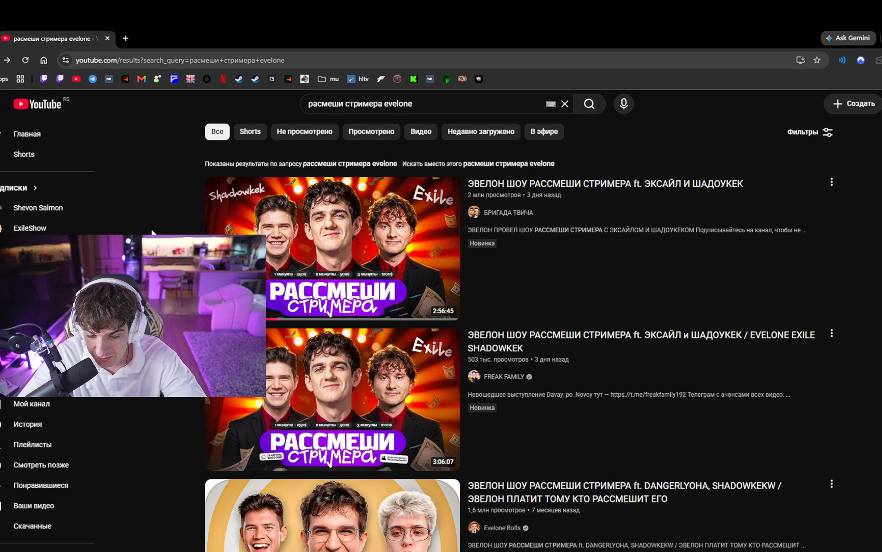Click the blue sound-wave extension icon
This screenshot has height=552, width=882.
[842, 60]
